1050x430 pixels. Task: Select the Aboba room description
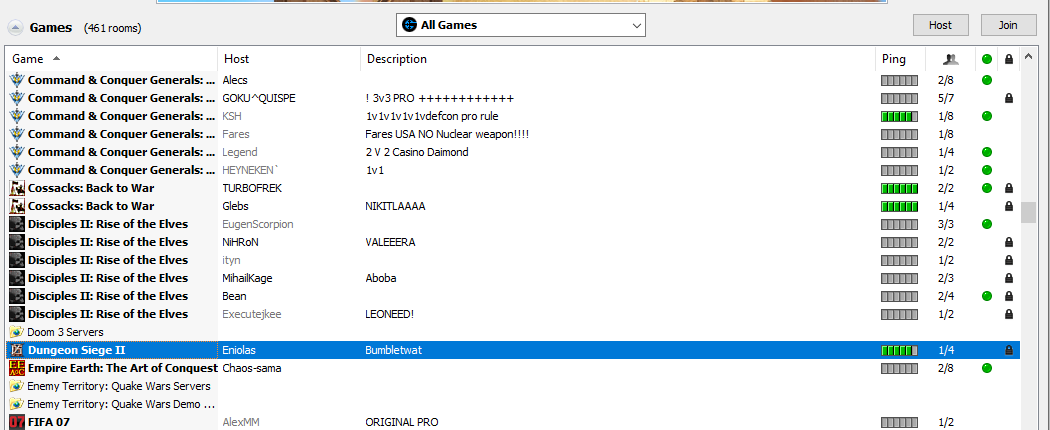(x=382, y=278)
